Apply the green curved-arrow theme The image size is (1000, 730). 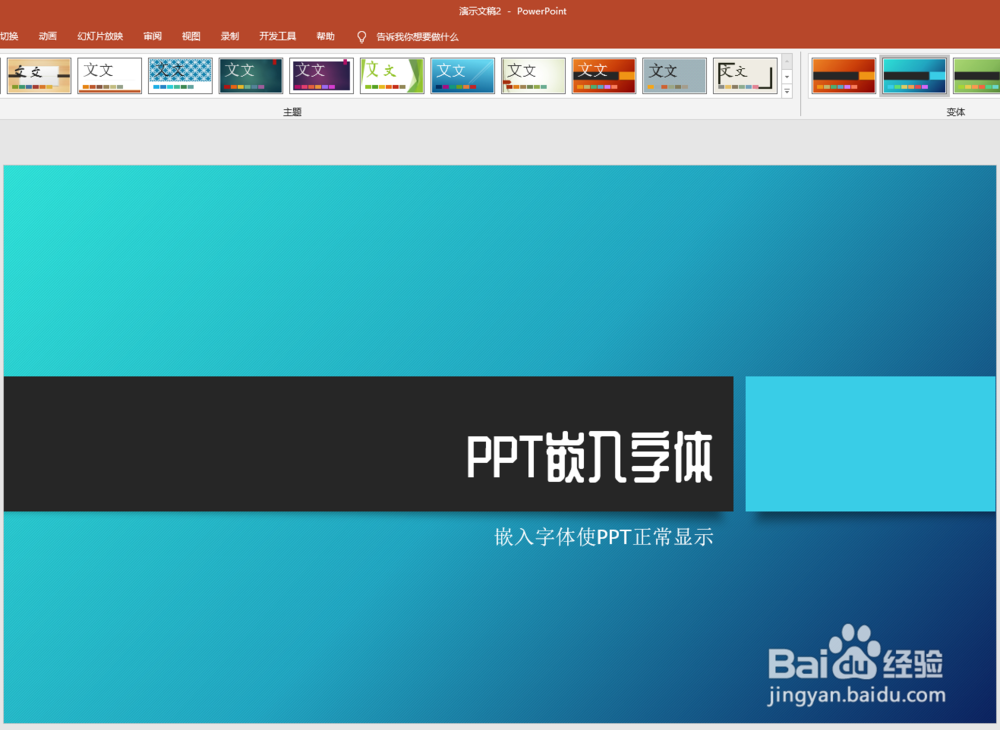point(391,75)
